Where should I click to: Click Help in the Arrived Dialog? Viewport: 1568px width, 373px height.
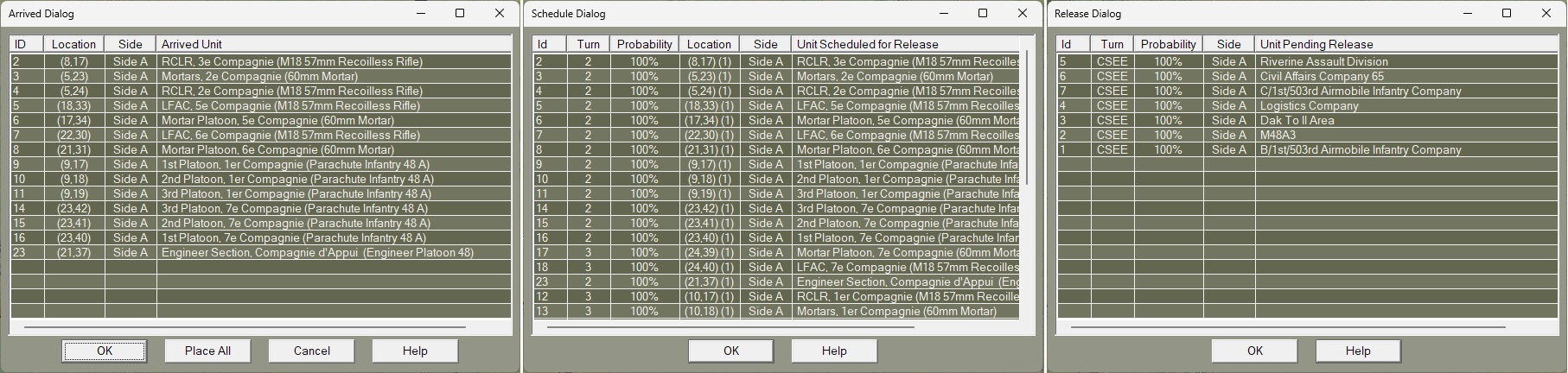pos(415,351)
